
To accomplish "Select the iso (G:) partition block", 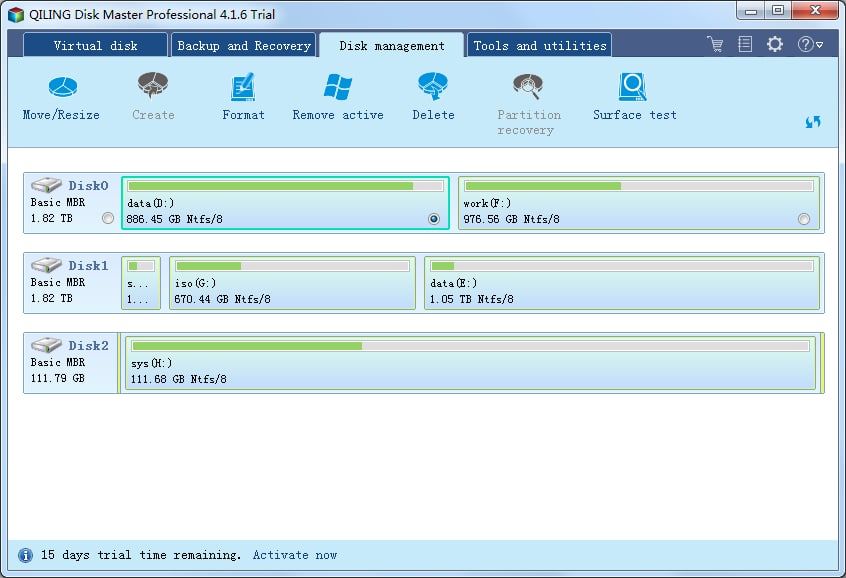I will (292, 283).
